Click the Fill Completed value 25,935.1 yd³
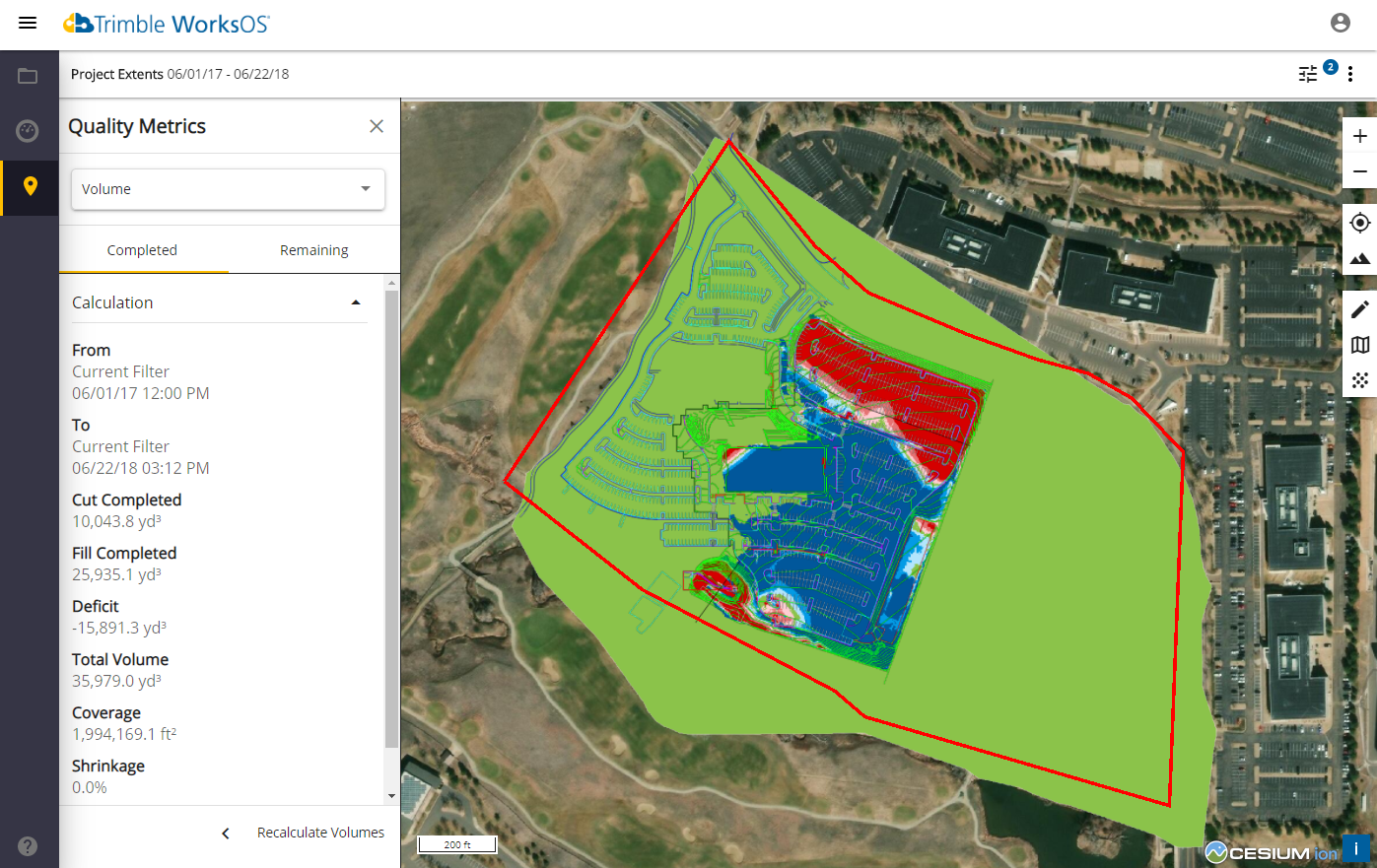Image resolution: width=1377 pixels, height=868 pixels. pos(116,574)
